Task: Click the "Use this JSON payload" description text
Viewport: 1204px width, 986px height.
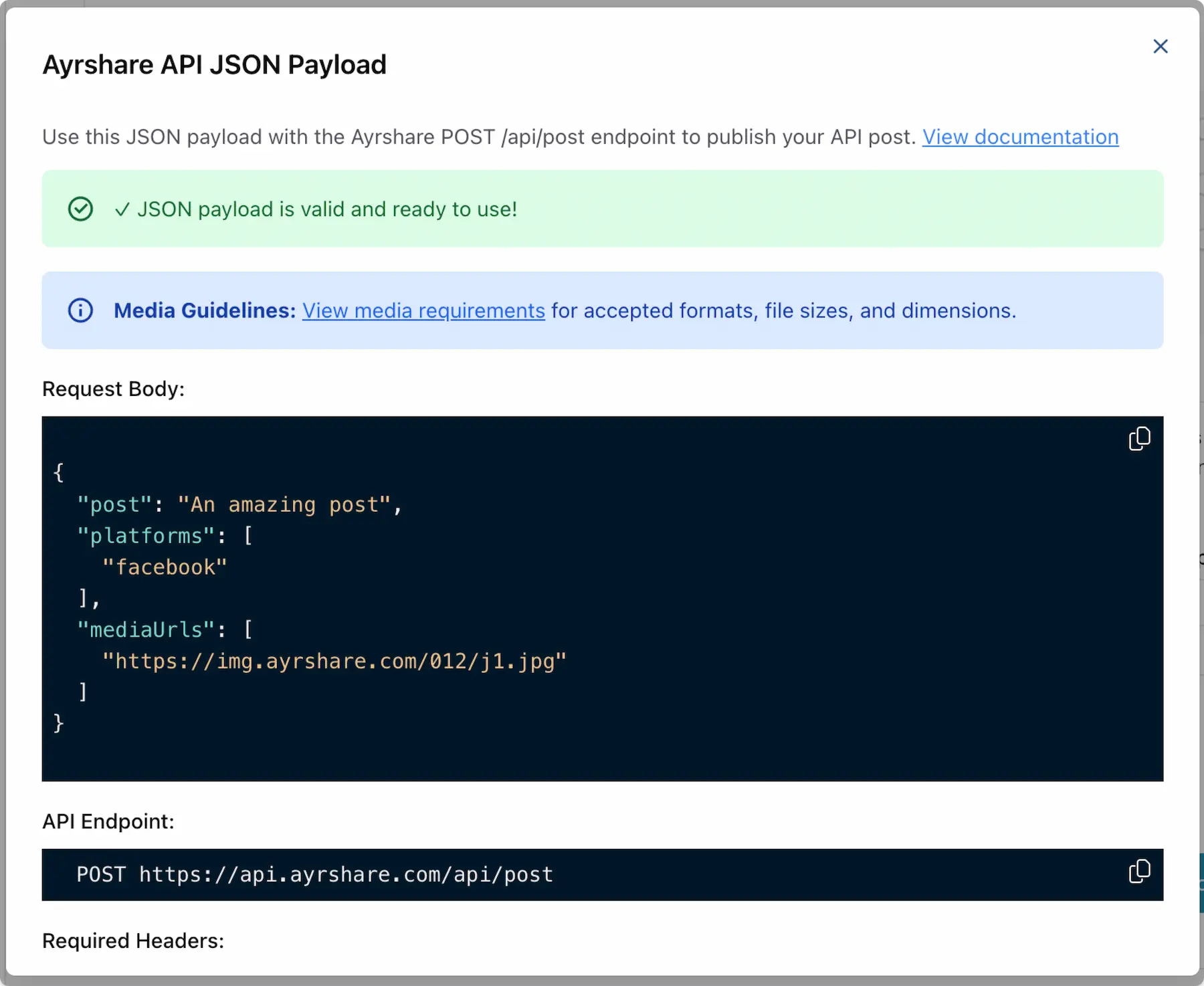Action: (x=479, y=137)
